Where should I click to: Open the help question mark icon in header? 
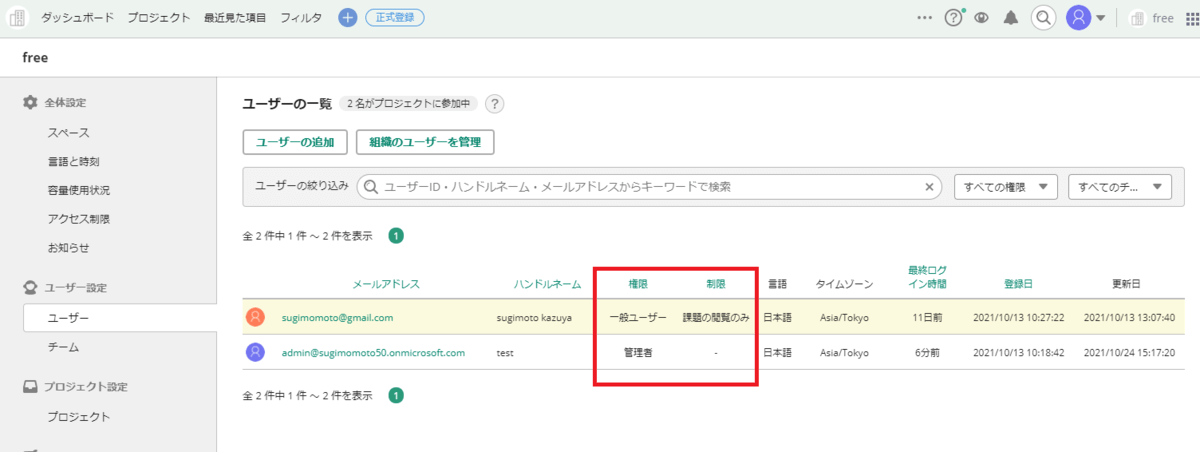[x=954, y=18]
